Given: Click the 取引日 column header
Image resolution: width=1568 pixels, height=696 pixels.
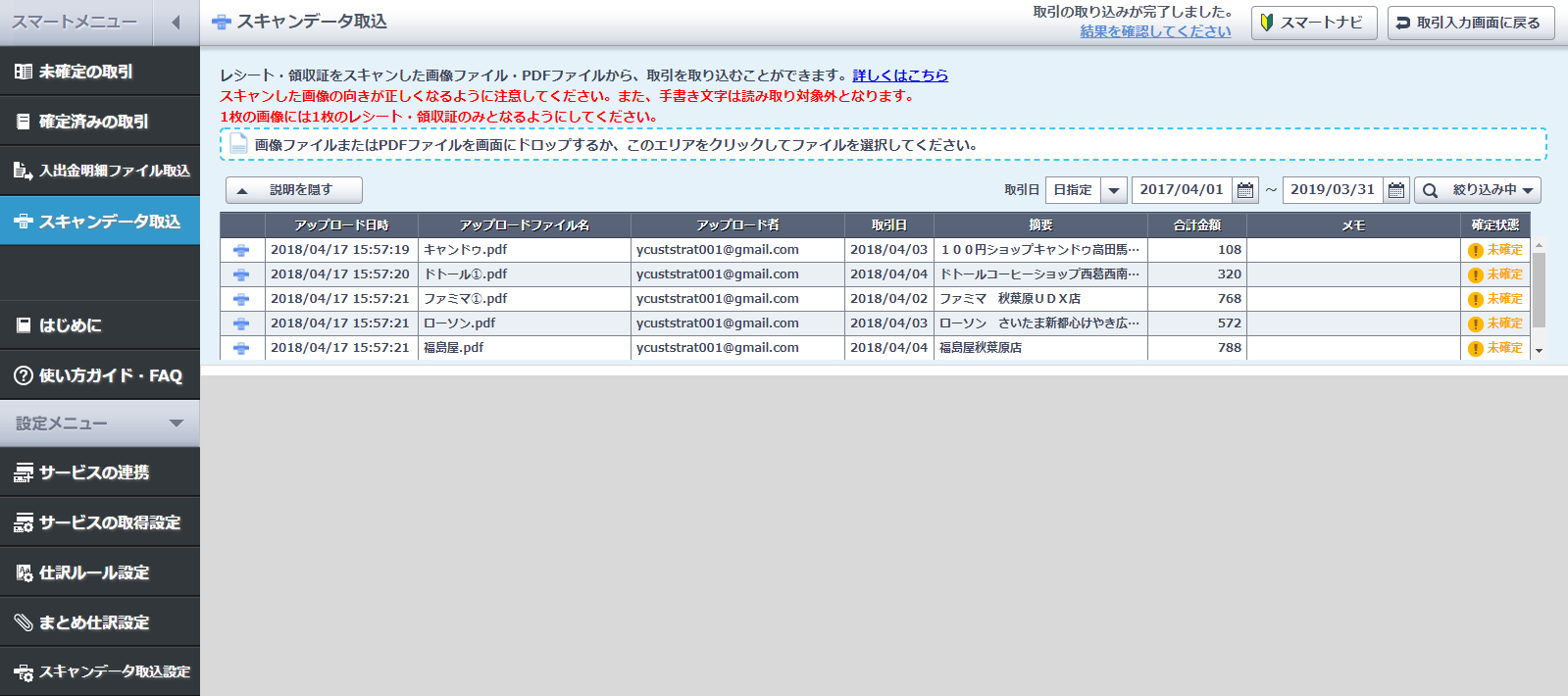Looking at the screenshot, I should (x=889, y=225).
